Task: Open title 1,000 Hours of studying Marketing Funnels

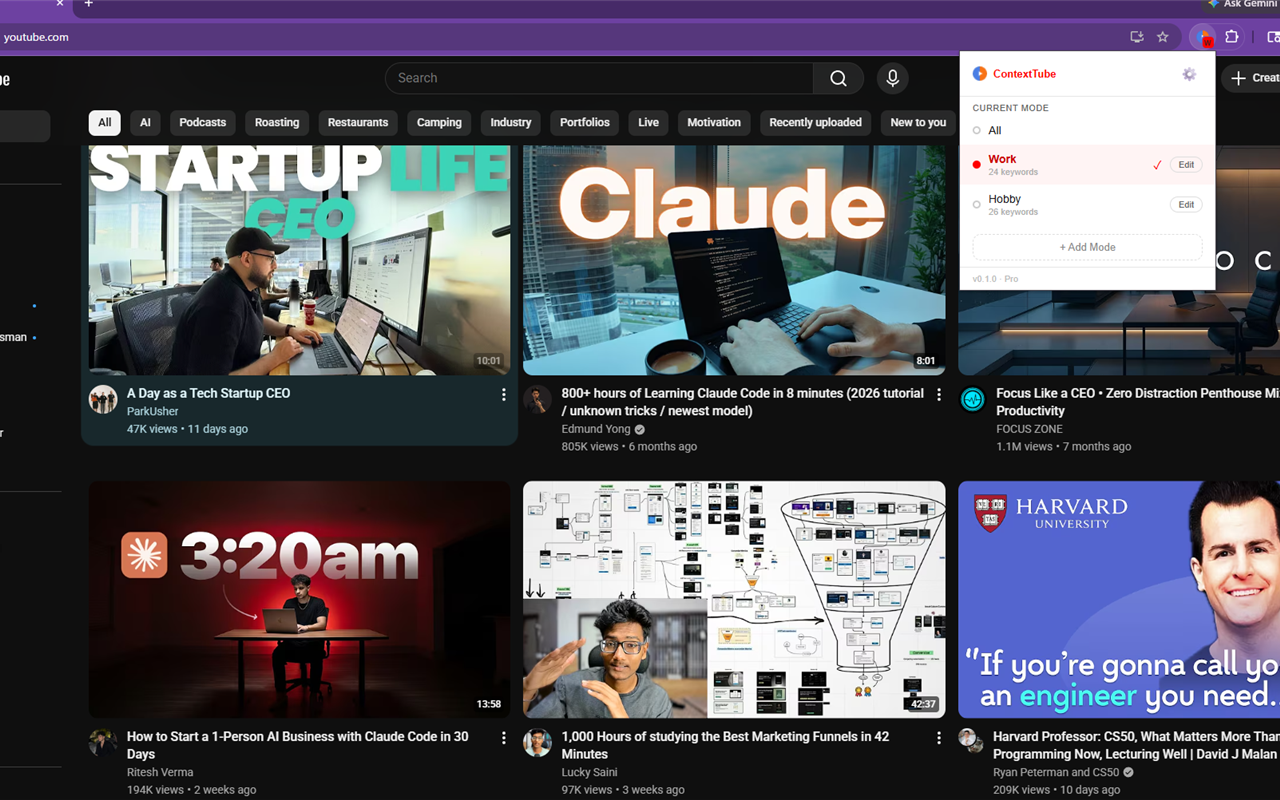Action: 725,745
